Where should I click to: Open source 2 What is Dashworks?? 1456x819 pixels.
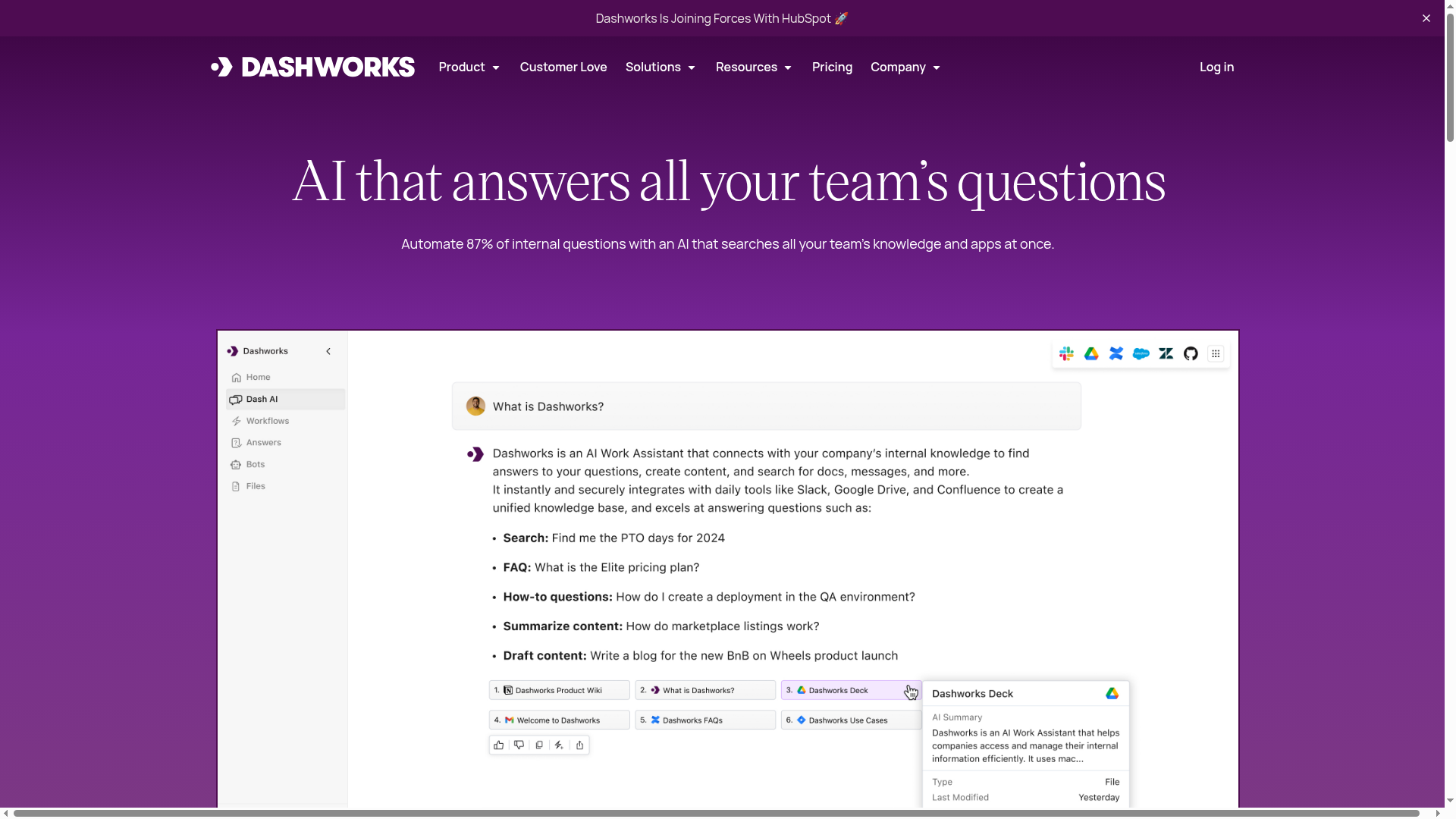(705, 690)
